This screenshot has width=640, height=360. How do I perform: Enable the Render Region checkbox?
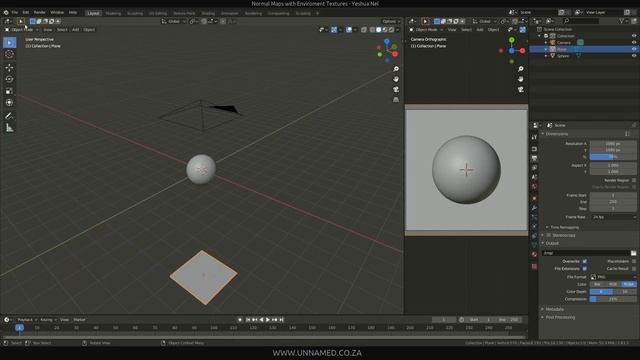633,180
